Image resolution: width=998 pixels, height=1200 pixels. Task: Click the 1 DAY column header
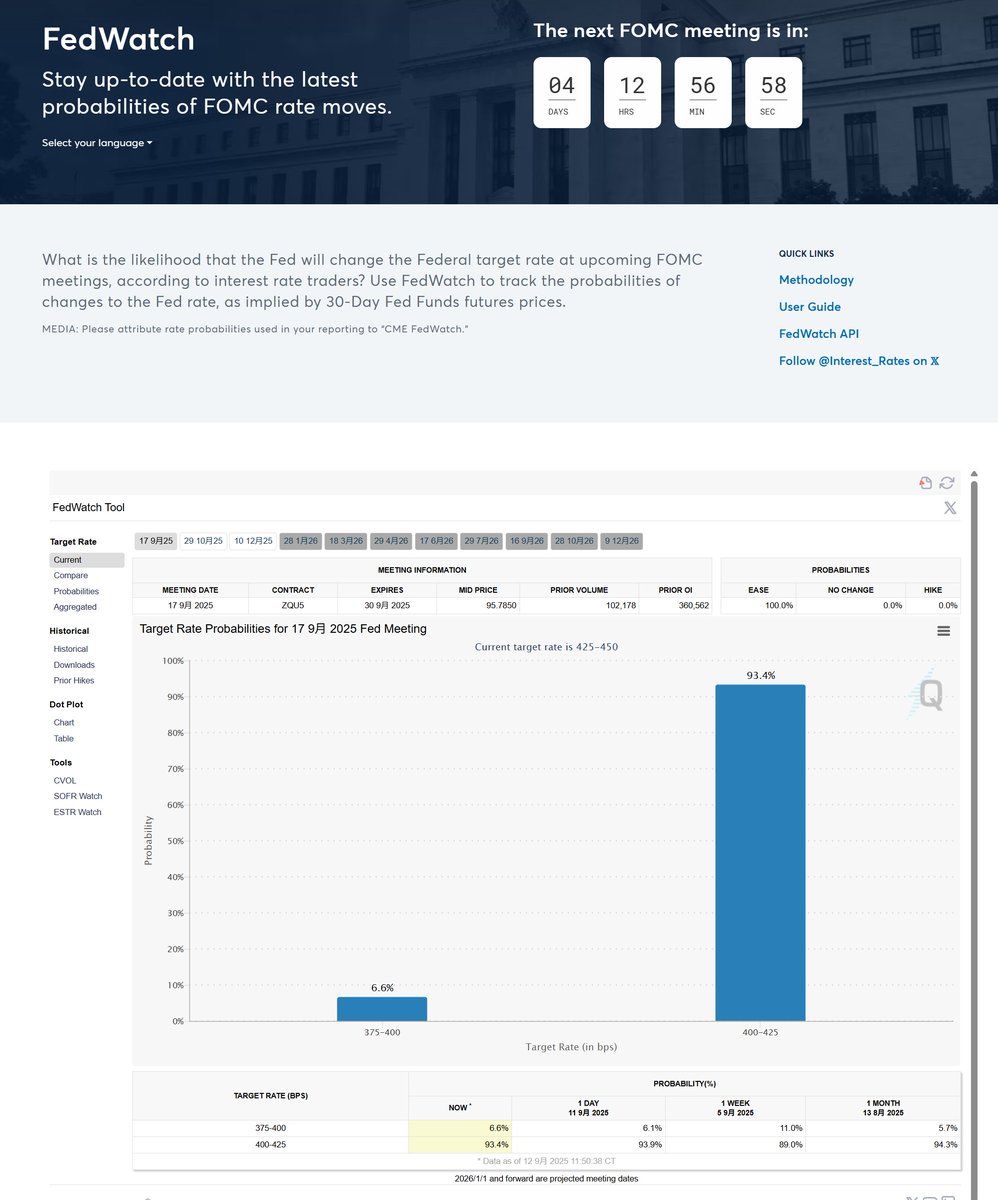pyautogui.click(x=588, y=1107)
